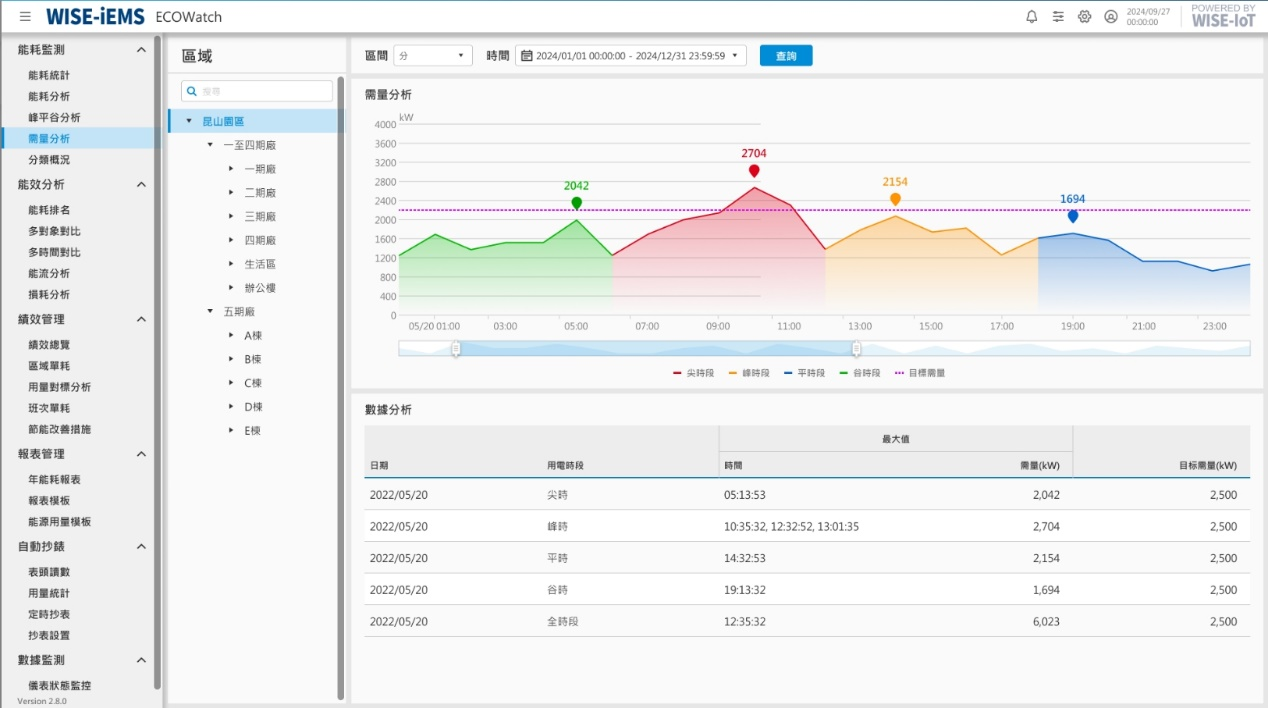1268x708 pixels.
Task: Select B棟 in the region tree
Action: 253,359
